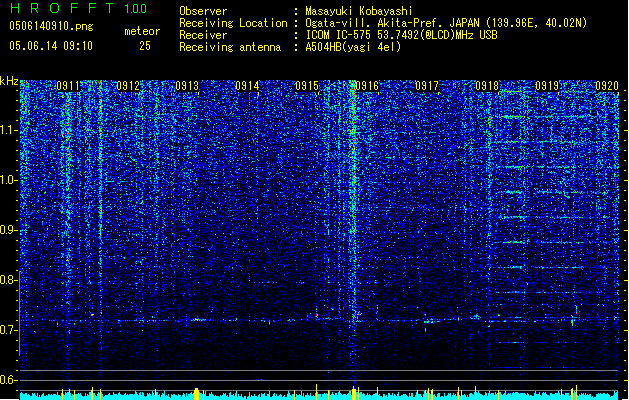Click the HROFFT 1.0.0 title text

pos(79,8)
